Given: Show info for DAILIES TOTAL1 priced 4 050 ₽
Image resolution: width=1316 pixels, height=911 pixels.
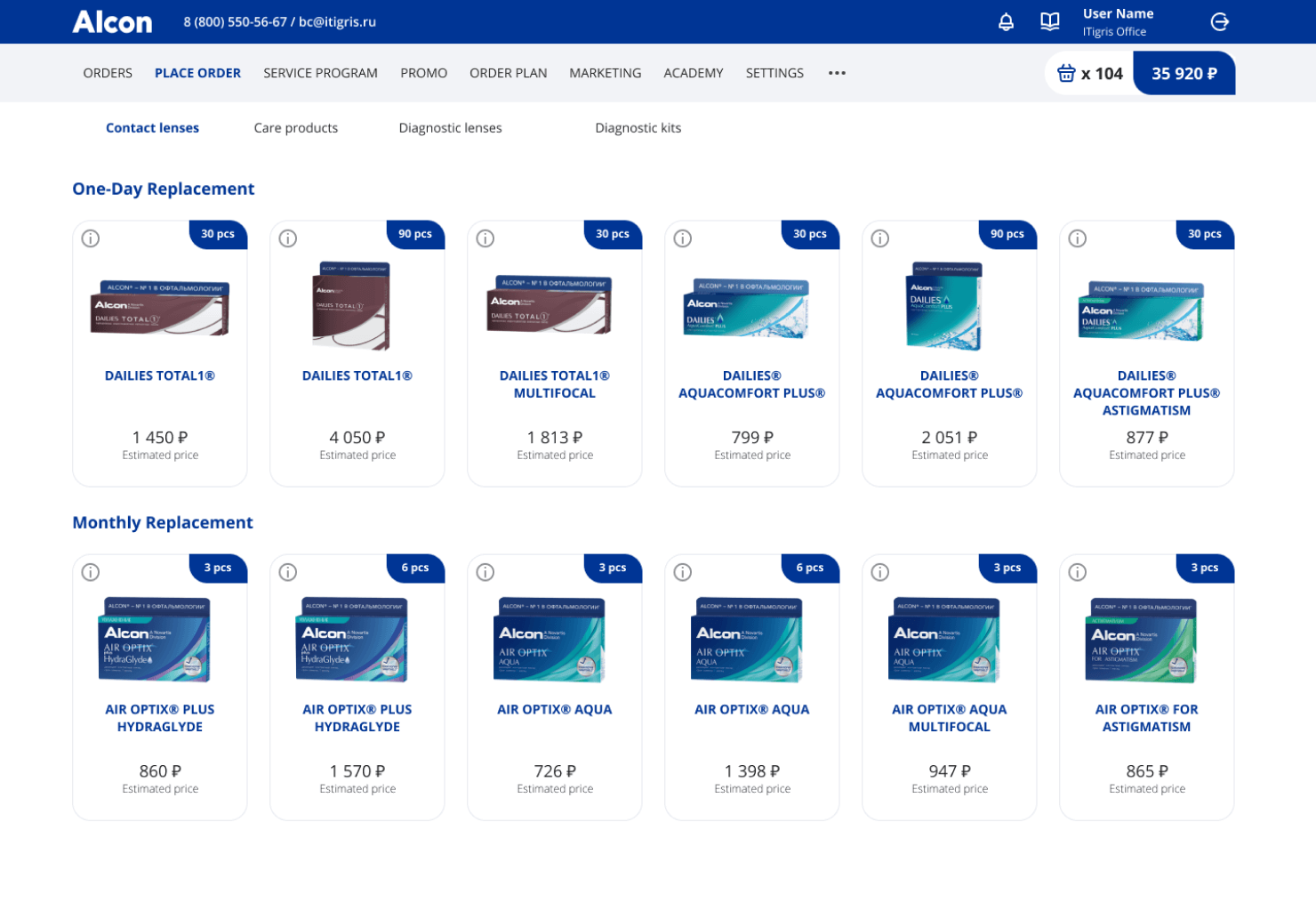Looking at the screenshot, I should [288, 238].
